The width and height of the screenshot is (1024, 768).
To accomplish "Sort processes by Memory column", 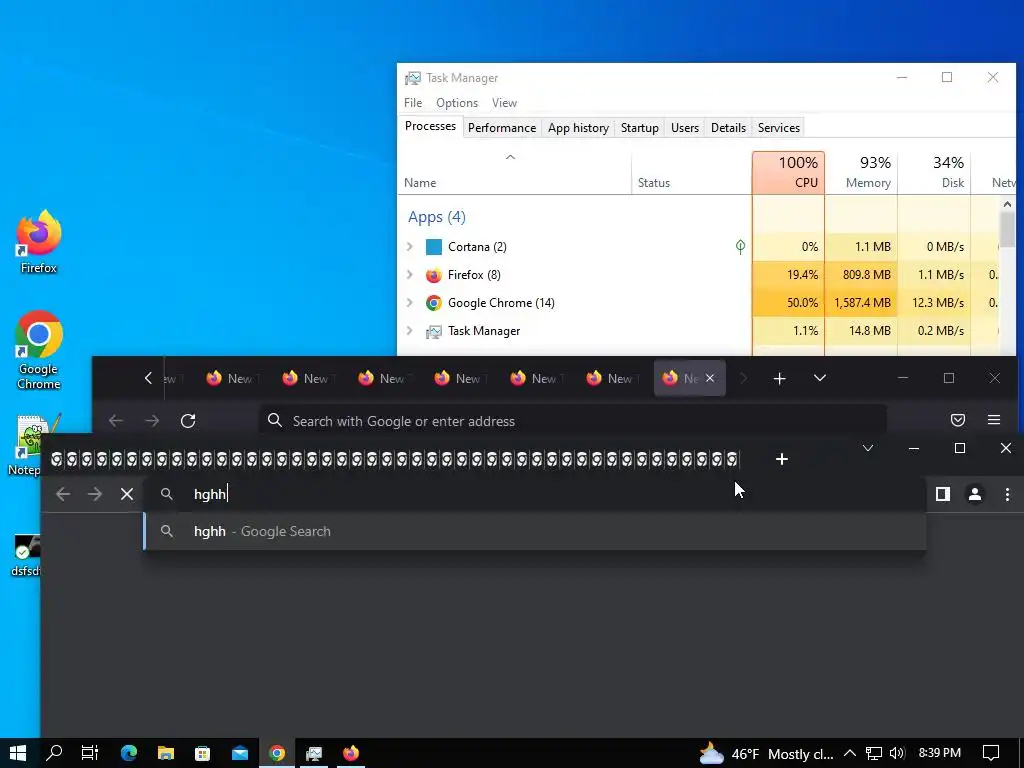I will coord(861,172).
